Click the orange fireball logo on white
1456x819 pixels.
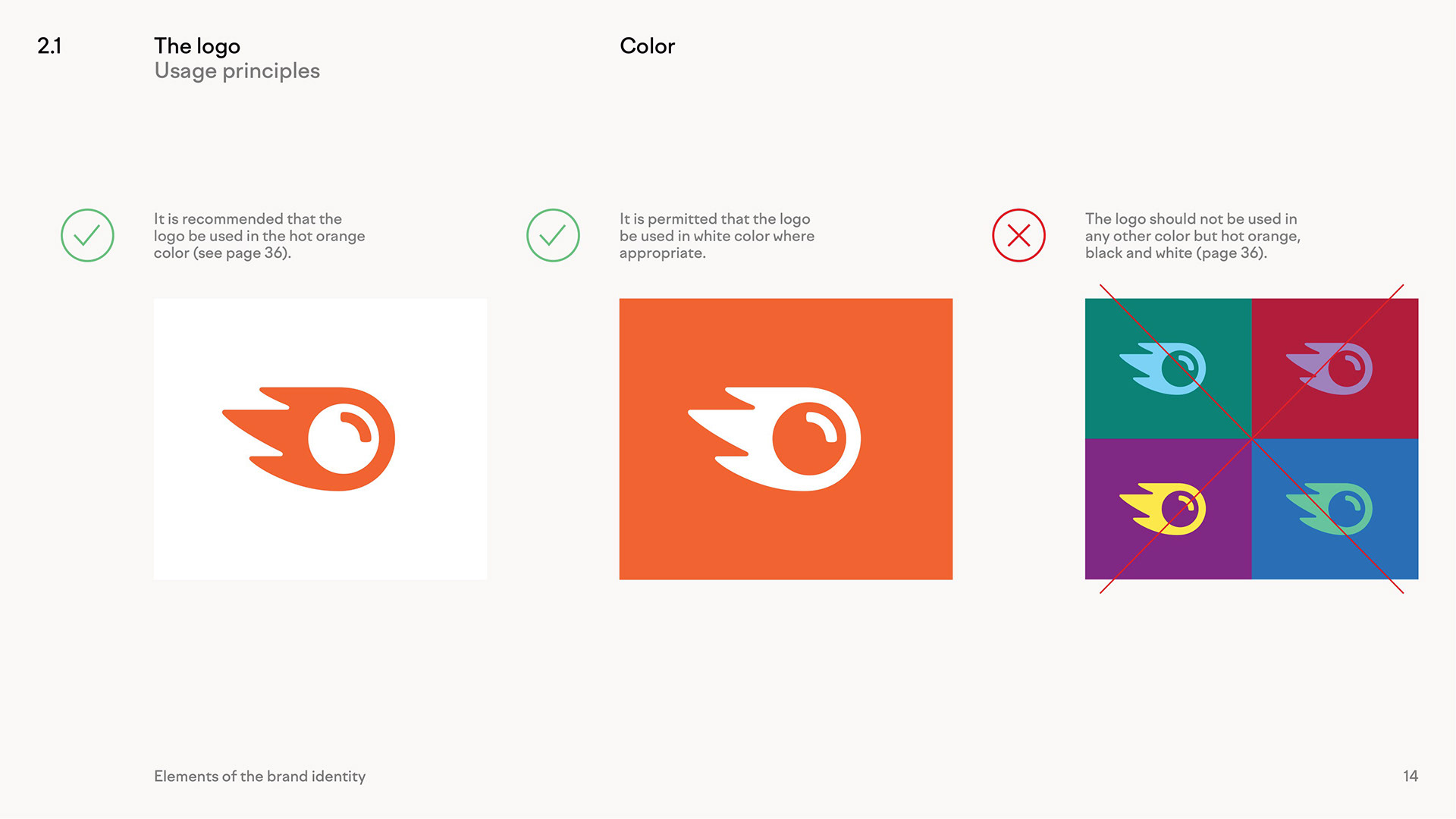[x=309, y=439]
